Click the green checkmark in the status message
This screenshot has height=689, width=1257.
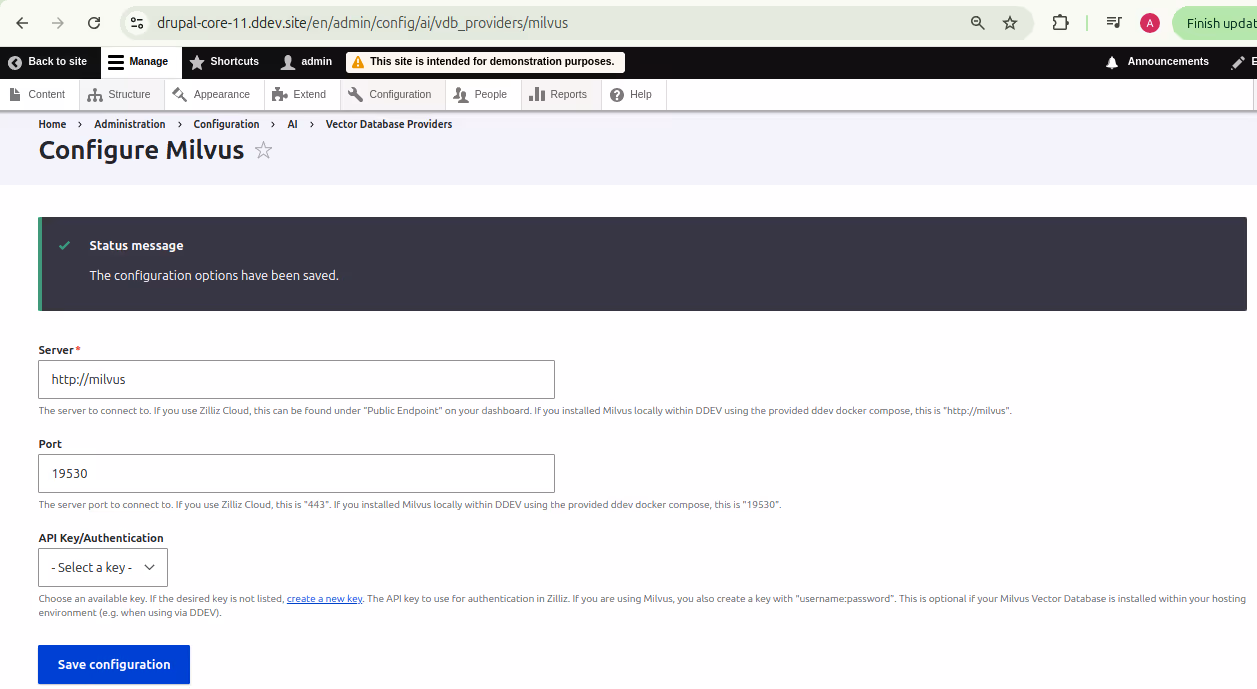click(65, 245)
